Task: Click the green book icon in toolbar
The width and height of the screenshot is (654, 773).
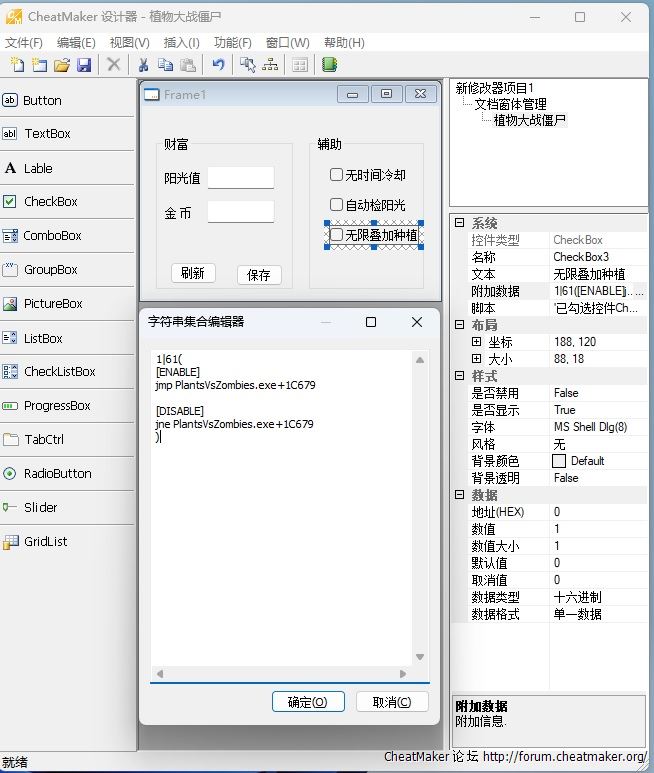Action: tap(330, 65)
